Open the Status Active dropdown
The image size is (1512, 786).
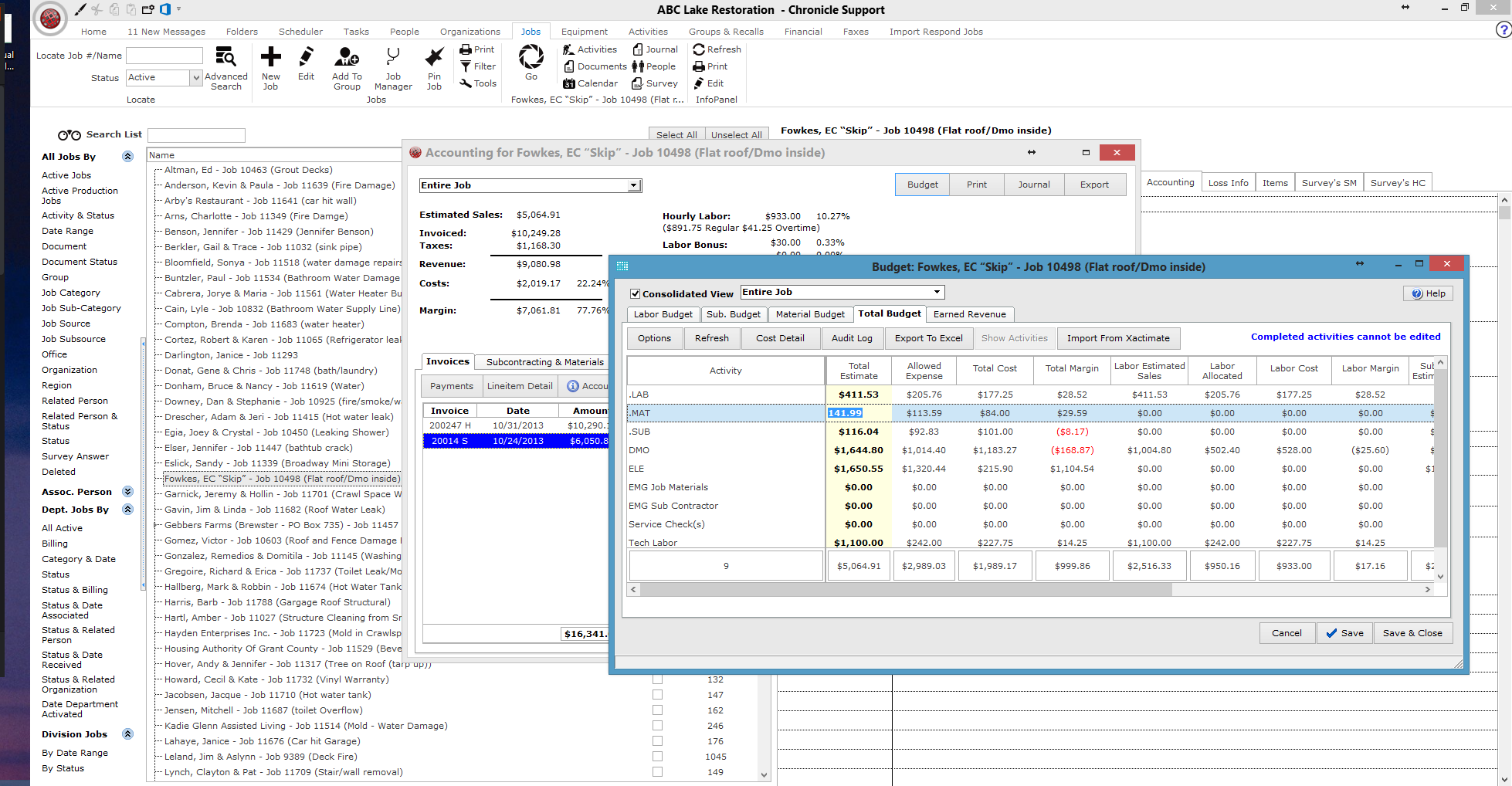[x=196, y=78]
